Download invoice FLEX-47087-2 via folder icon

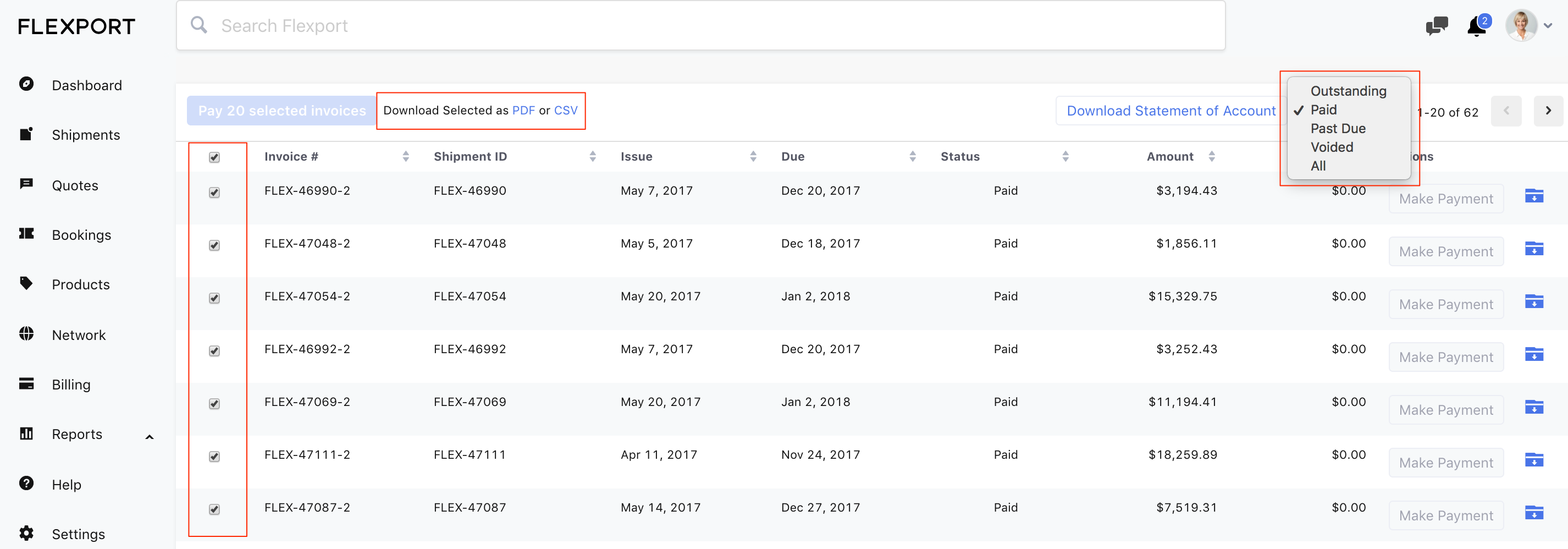click(x=1534, y=513)
